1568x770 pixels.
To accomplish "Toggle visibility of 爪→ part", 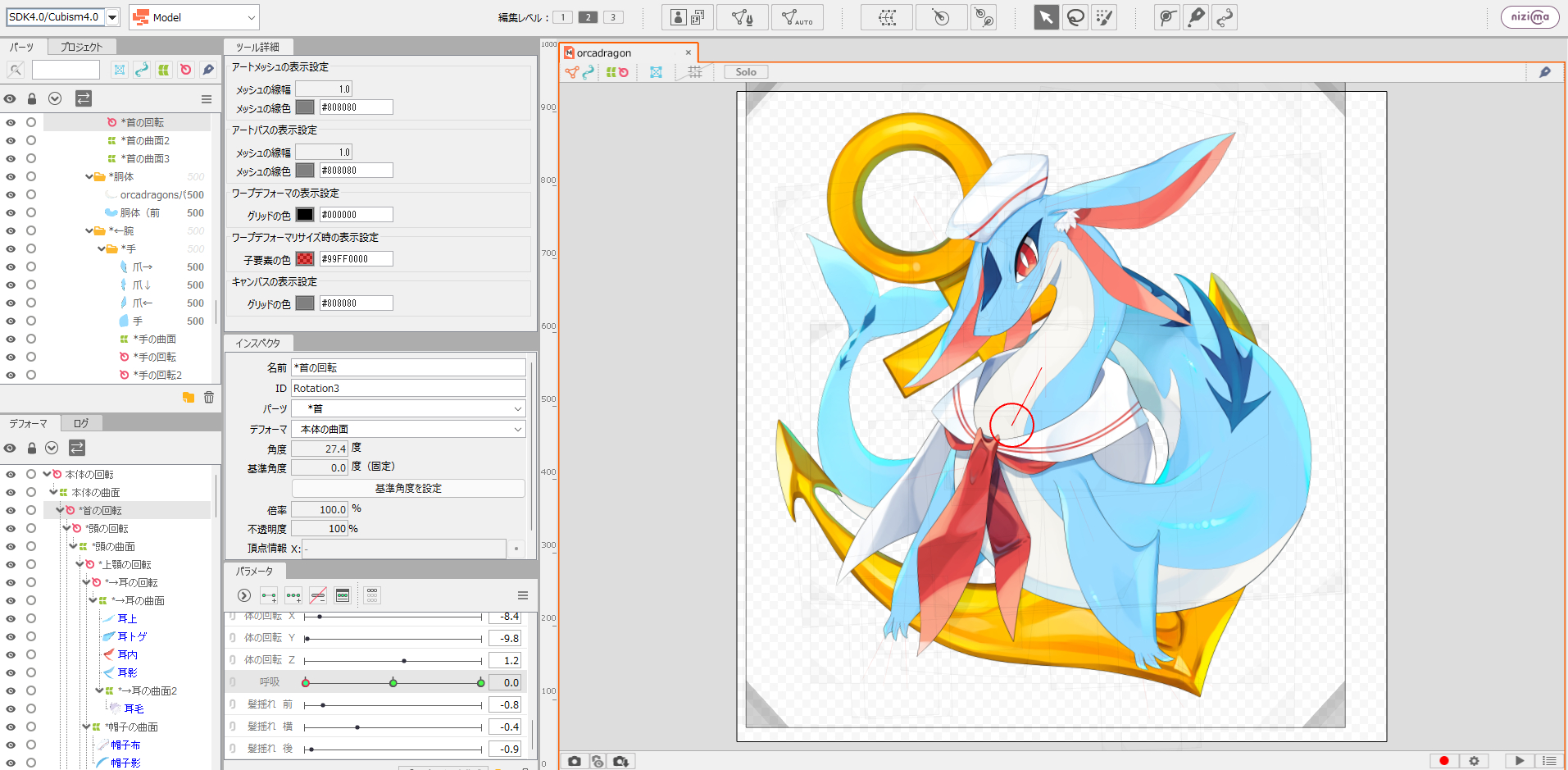I will [x=11, y=267].
